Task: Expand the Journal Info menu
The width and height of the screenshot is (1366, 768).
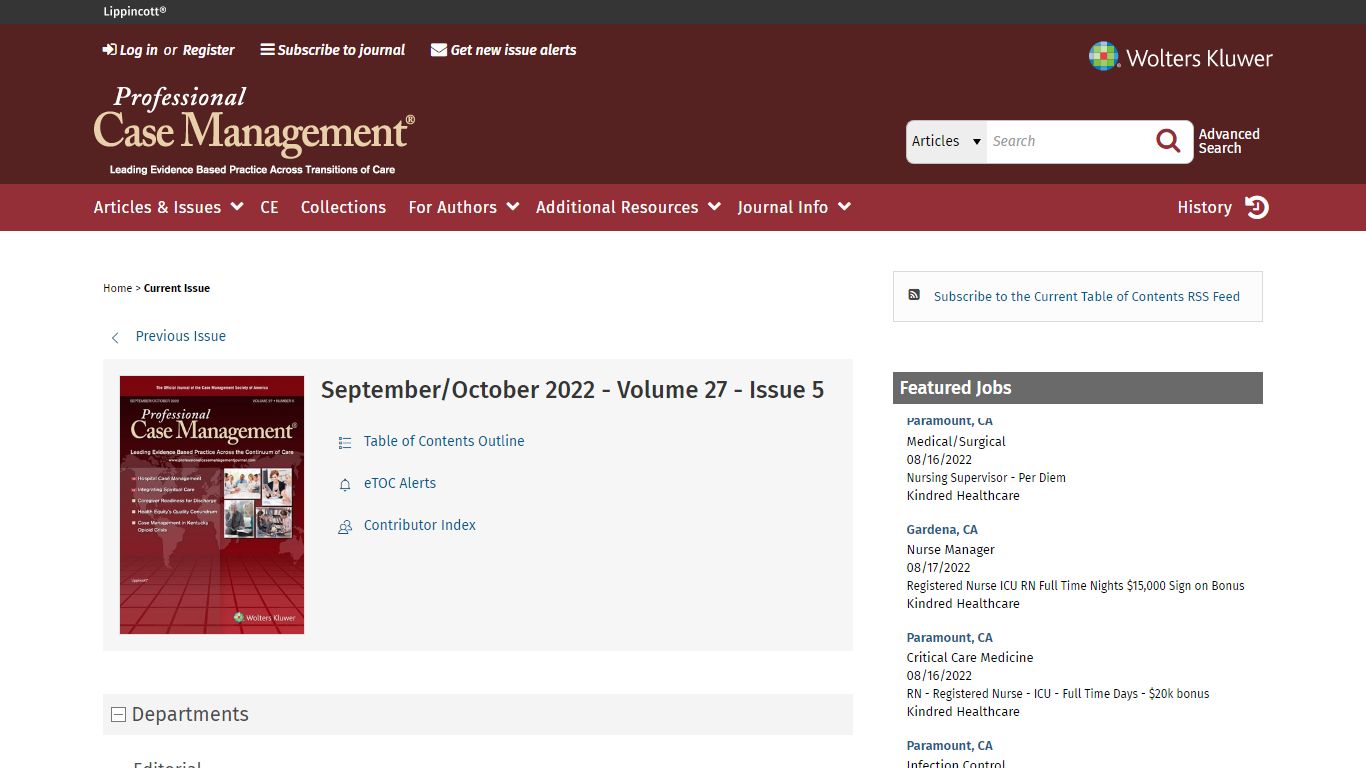Action: (794, 207)
